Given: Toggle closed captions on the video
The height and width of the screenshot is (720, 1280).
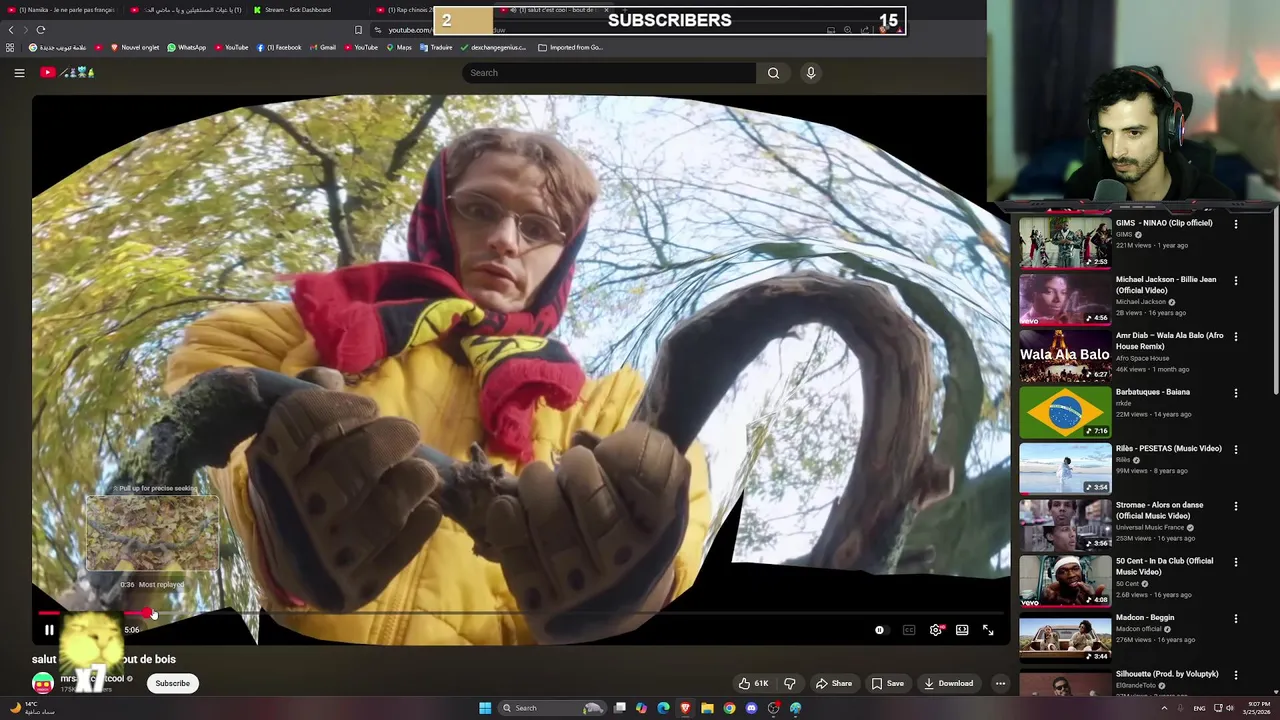Looking at the screenshot, I should 909,630.
